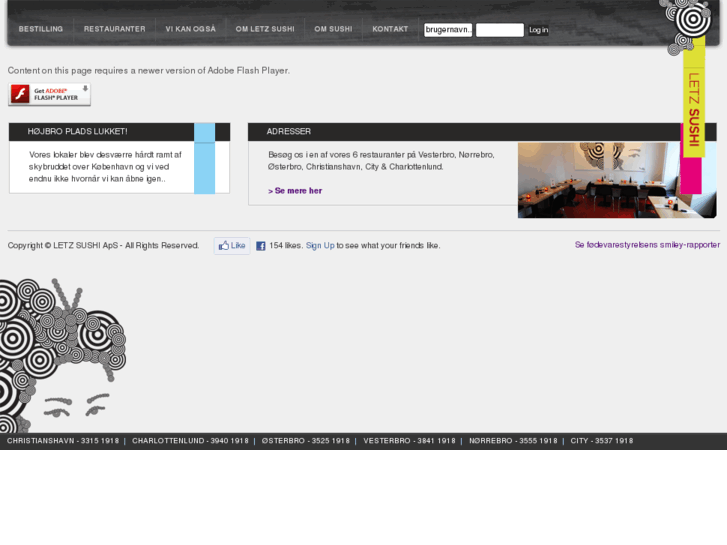The width and height of the screenshot is (727, 545).
Task: Follow the Se mere her link
Action: click(x=295, y=191)
